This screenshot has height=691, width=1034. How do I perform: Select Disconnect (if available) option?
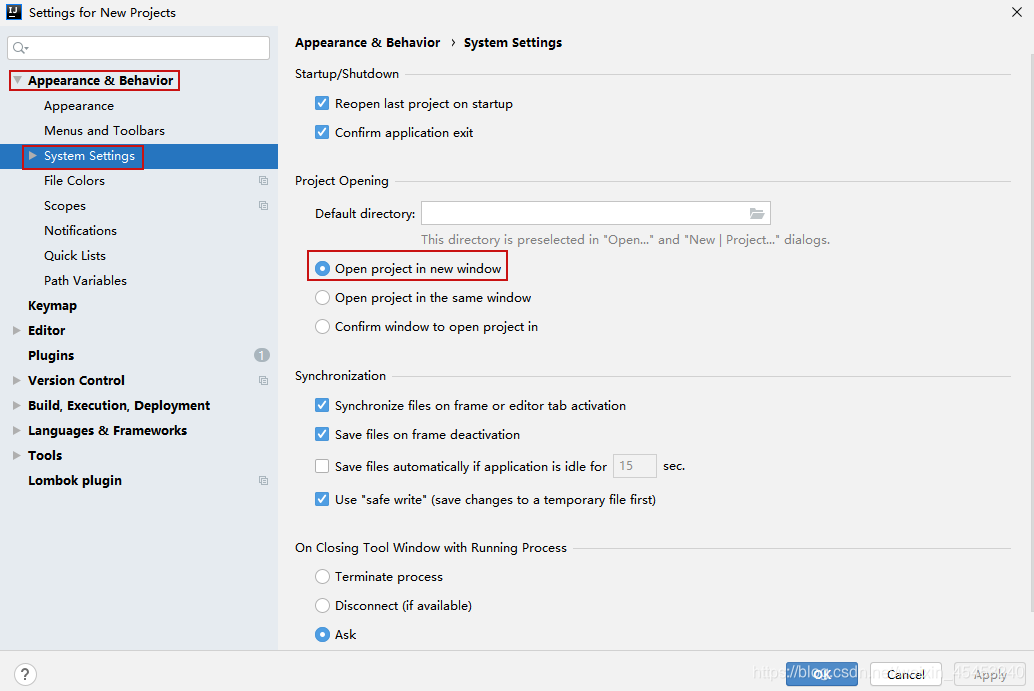(322, 605)
